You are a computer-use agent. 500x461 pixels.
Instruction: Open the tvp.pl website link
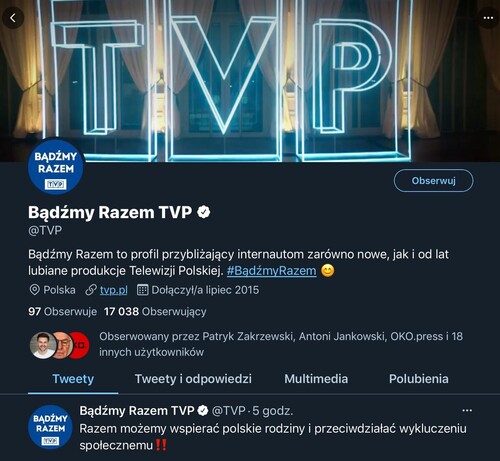click(x=114, y=290)
